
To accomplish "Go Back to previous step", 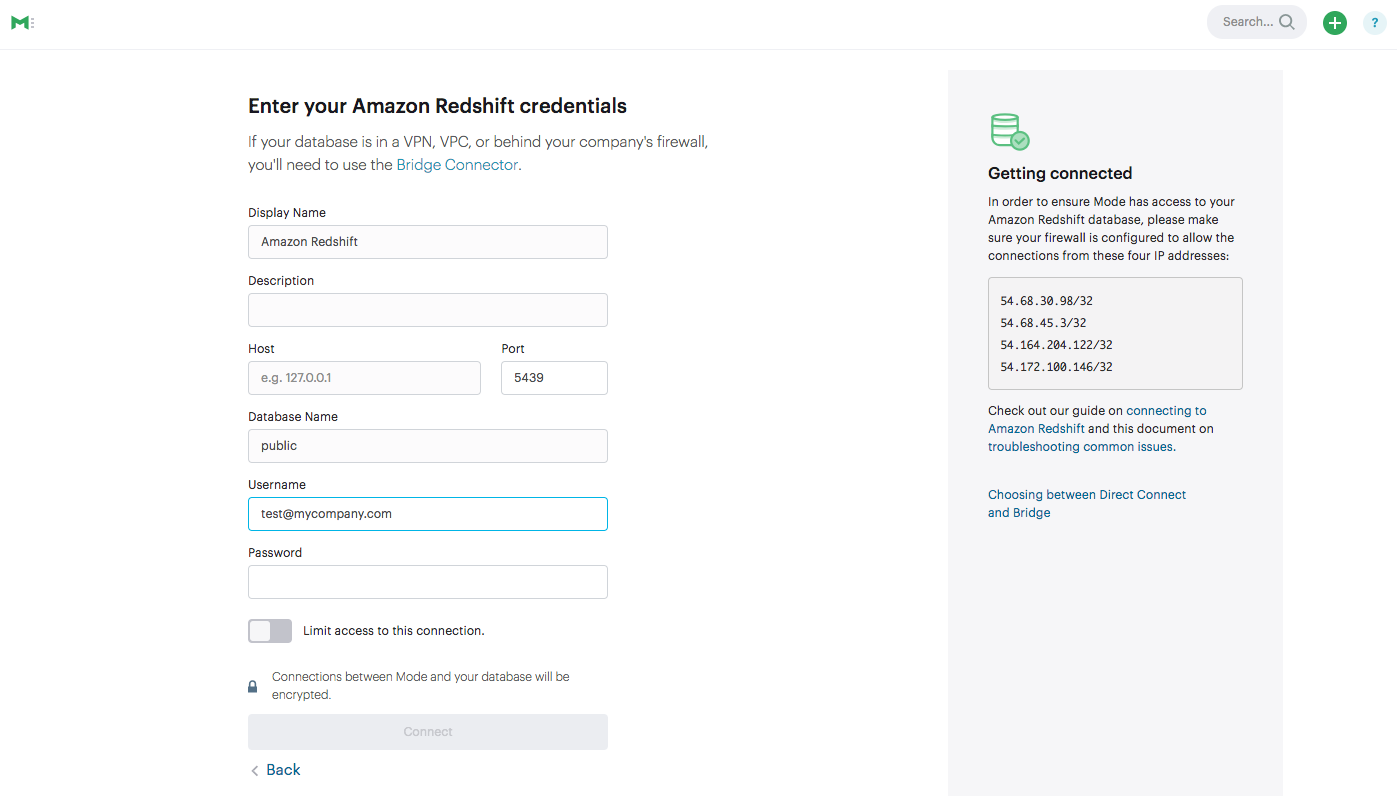I will (283, 770).
